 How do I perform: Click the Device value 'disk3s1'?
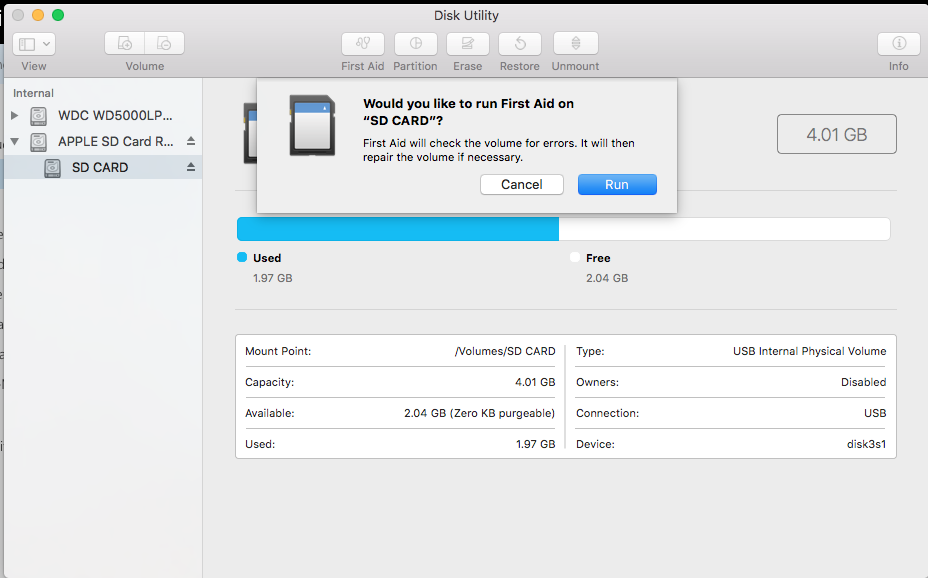coord(866,444)
